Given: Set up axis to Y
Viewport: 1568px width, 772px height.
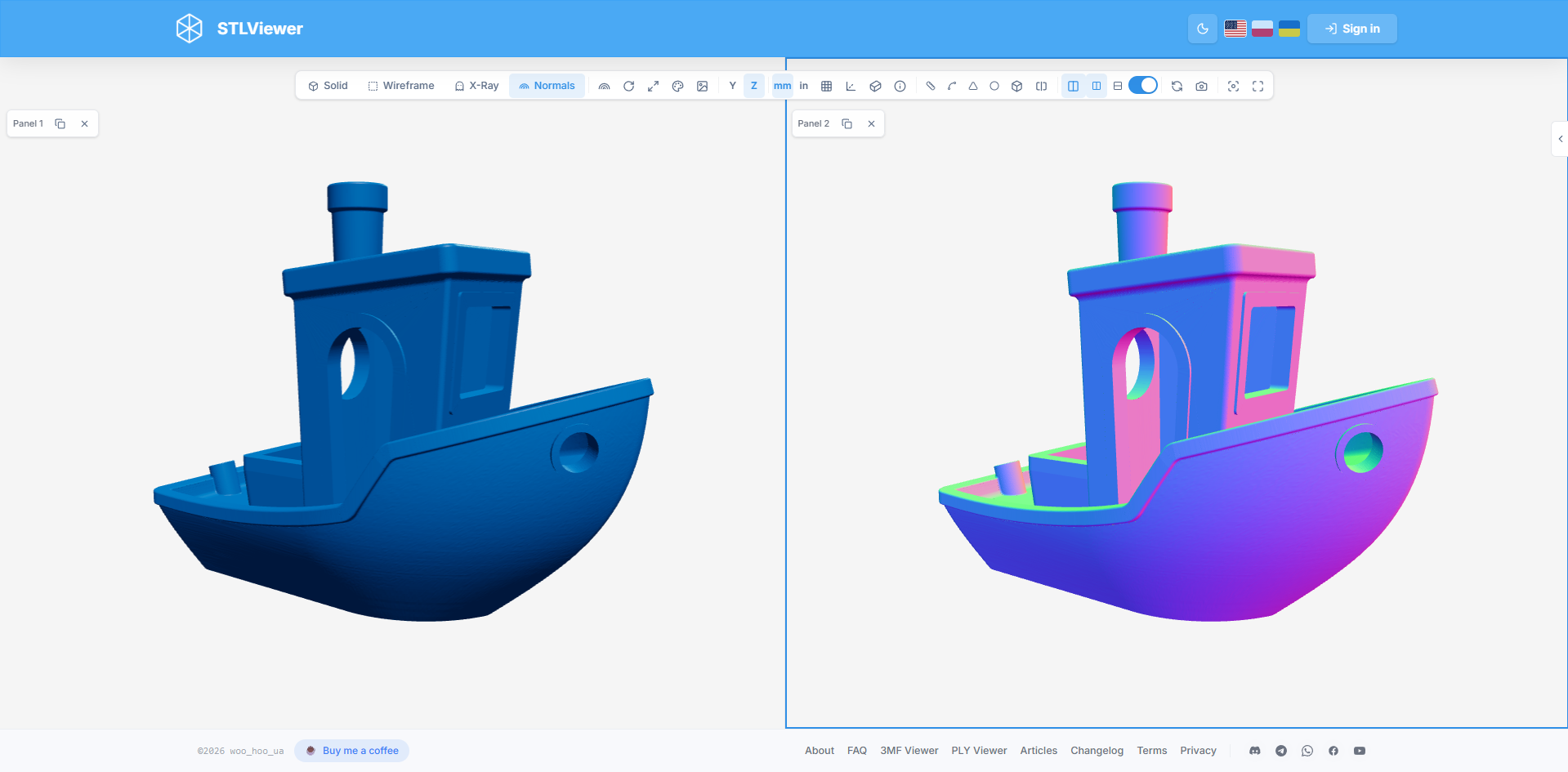Looking at the screenshot, I should point(733,86).
